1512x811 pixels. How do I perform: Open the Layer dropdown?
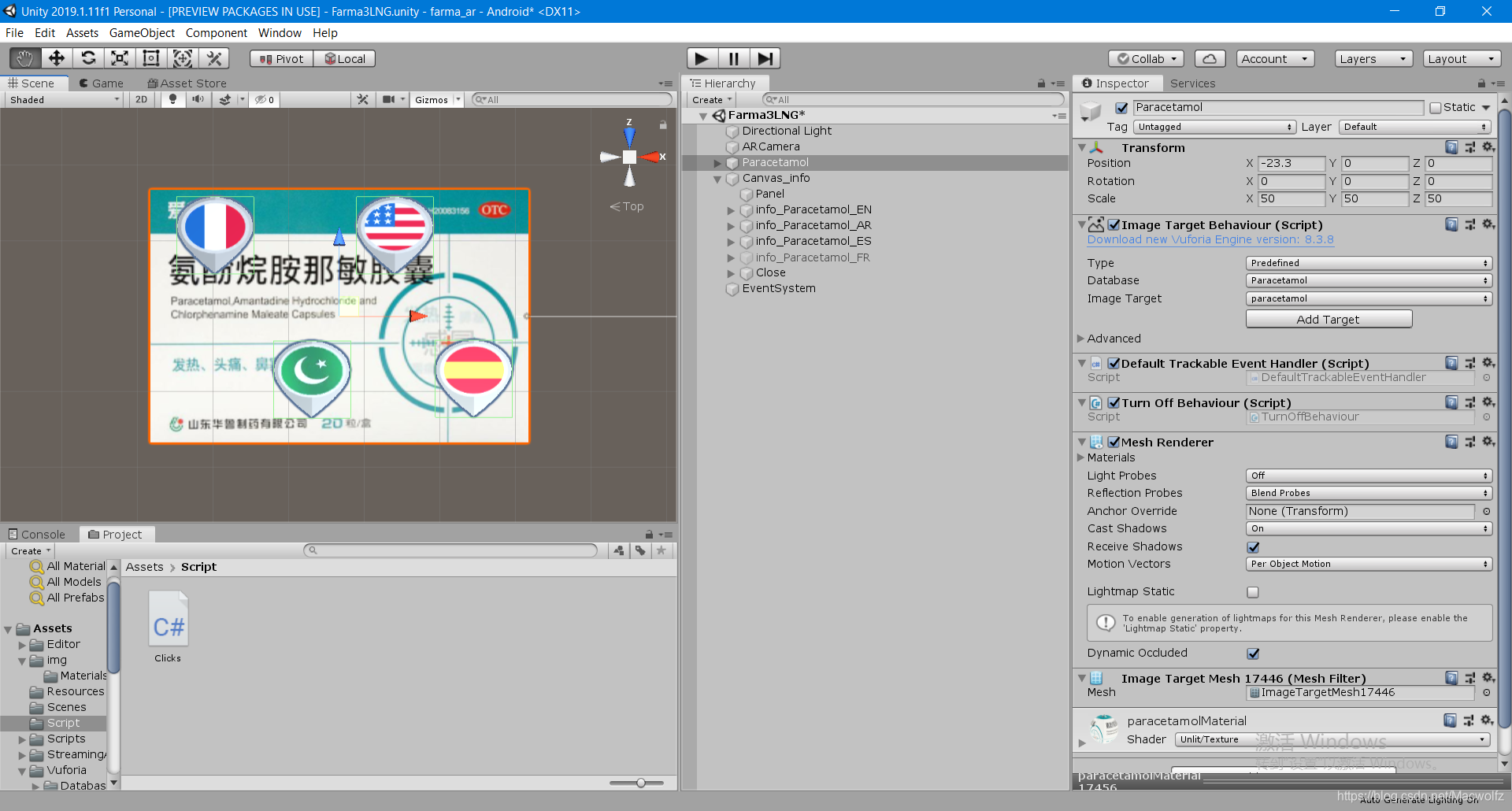[1416, 127]
